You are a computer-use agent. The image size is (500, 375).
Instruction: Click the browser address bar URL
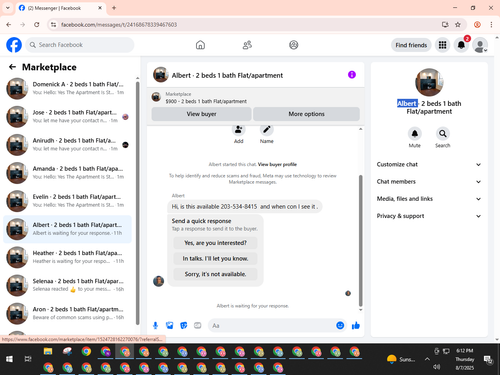click(119, 24)
